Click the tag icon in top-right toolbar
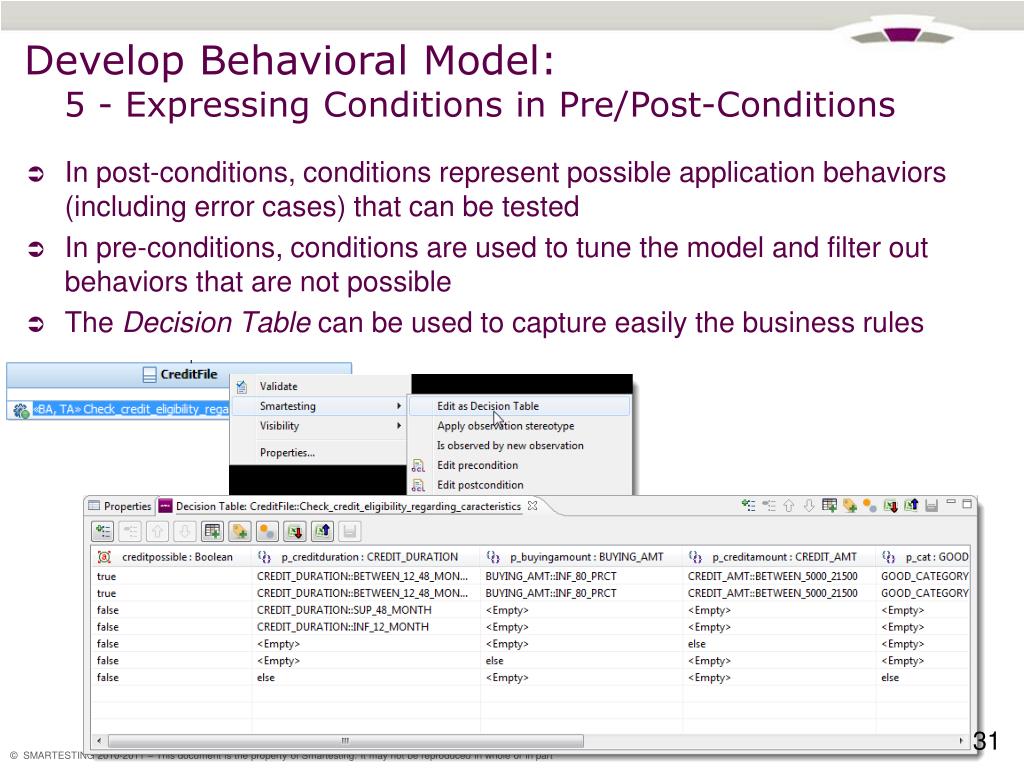 click(850, 505)
